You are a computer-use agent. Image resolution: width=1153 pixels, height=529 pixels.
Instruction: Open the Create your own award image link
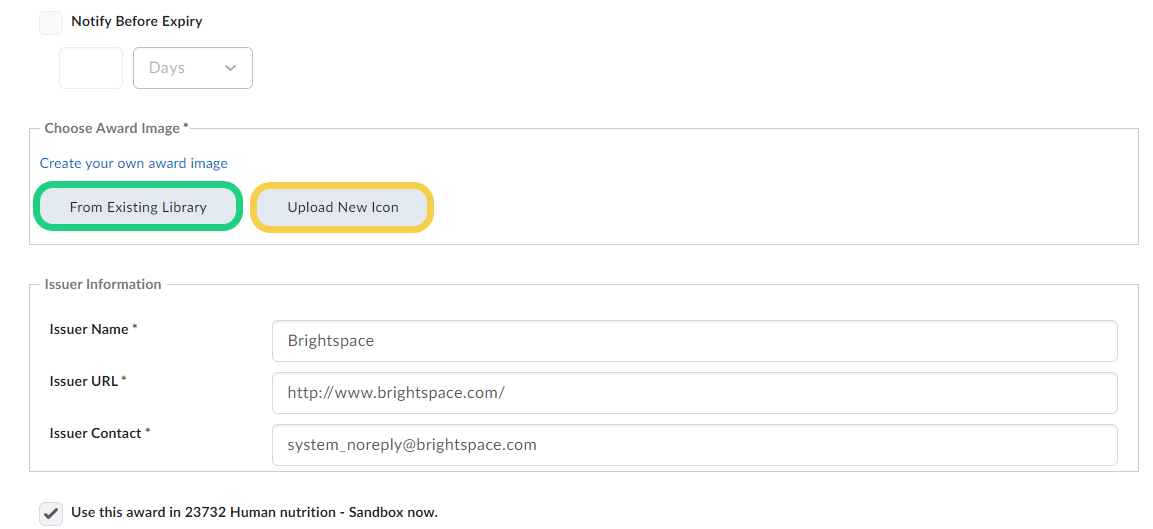(134, 163)
